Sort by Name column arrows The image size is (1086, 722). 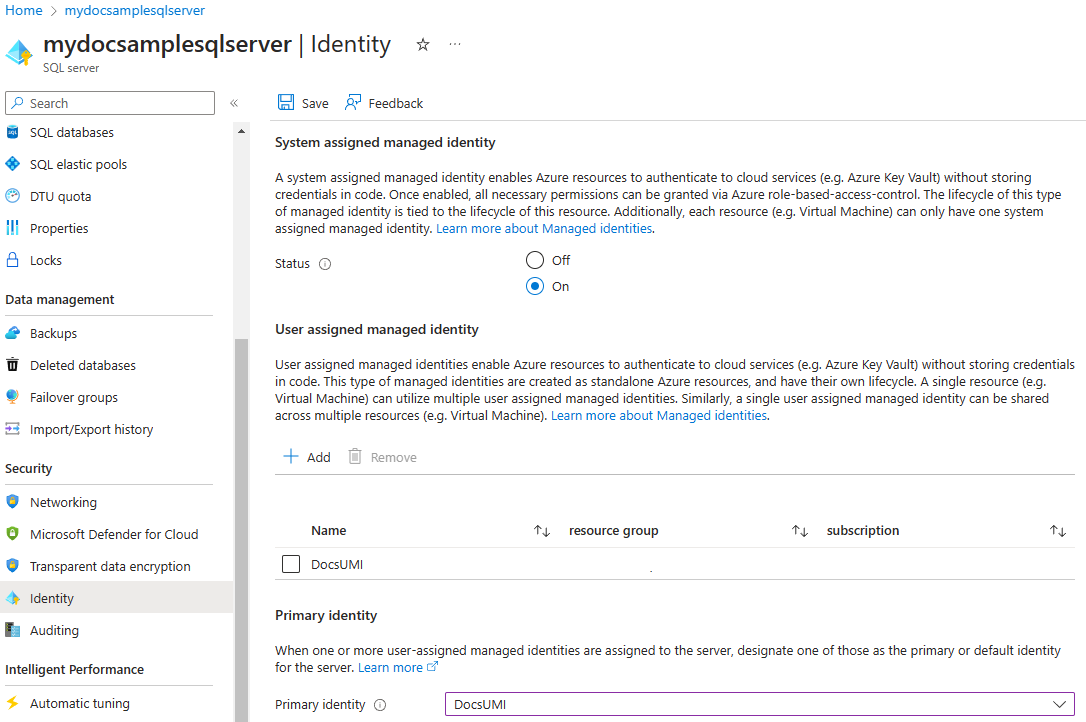point(542,531)
